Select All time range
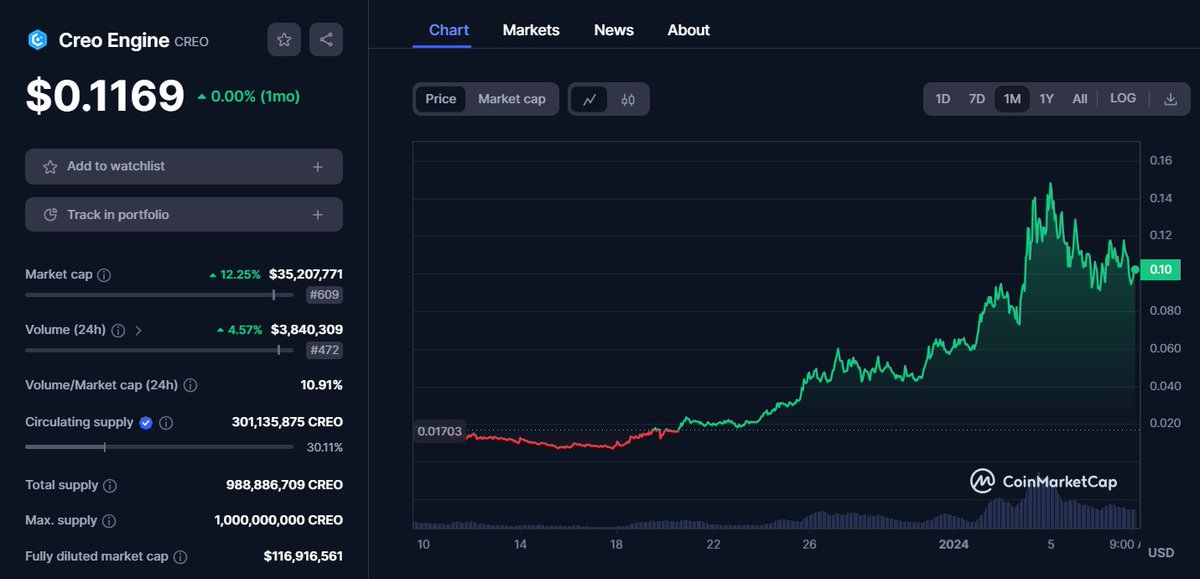The image size is (1200, 579). 1080,99
